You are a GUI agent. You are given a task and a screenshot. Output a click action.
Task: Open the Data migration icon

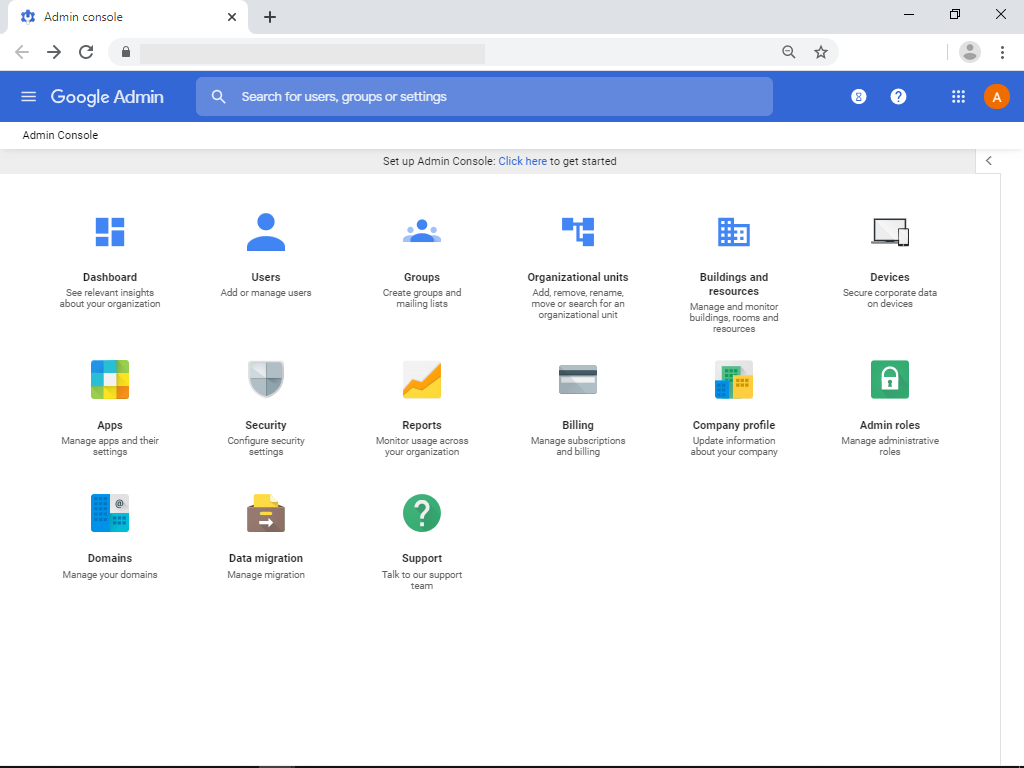(x=266, y=512)
